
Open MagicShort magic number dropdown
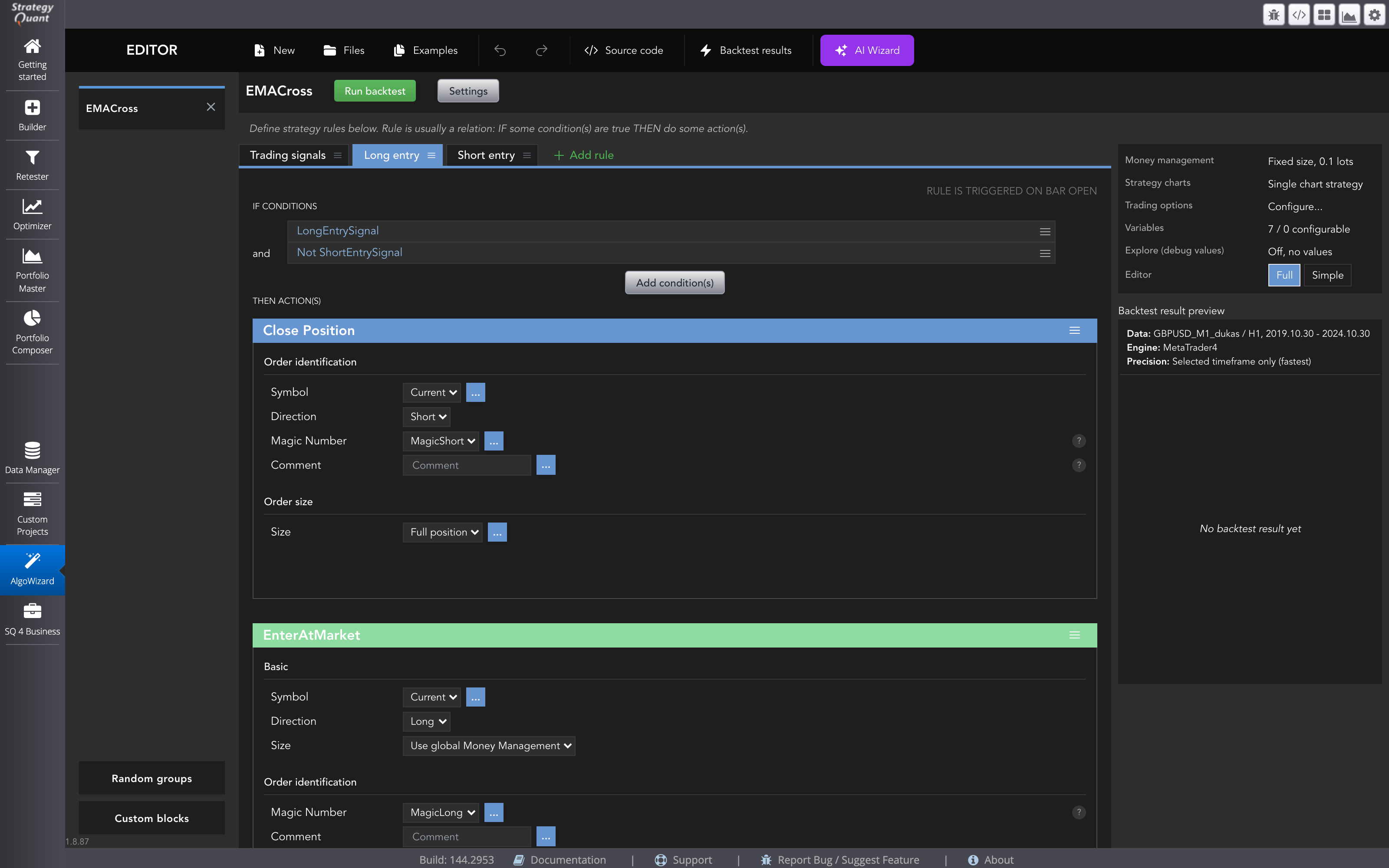[441, 441]
